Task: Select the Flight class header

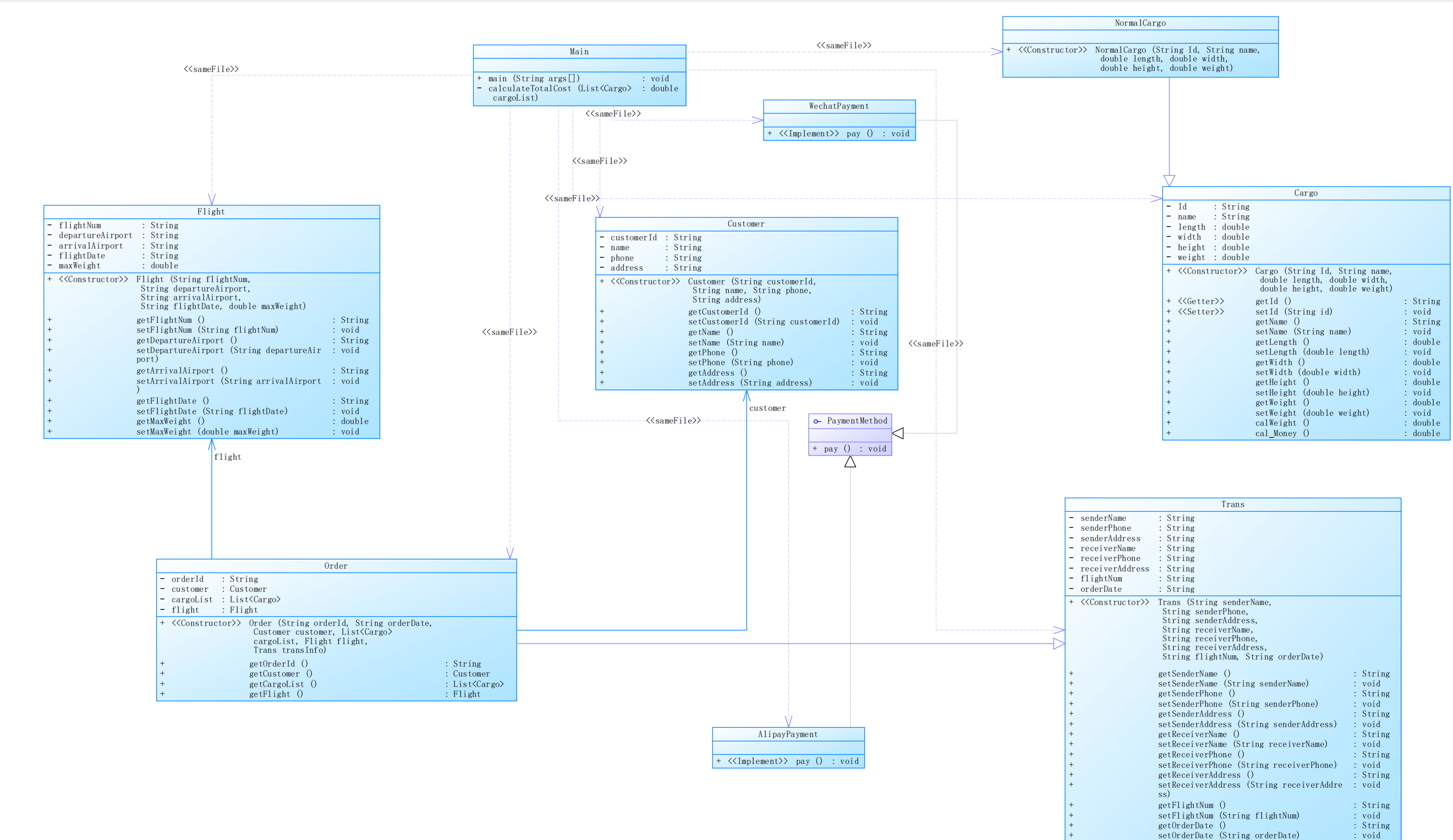Action: [x=211, y=212]
